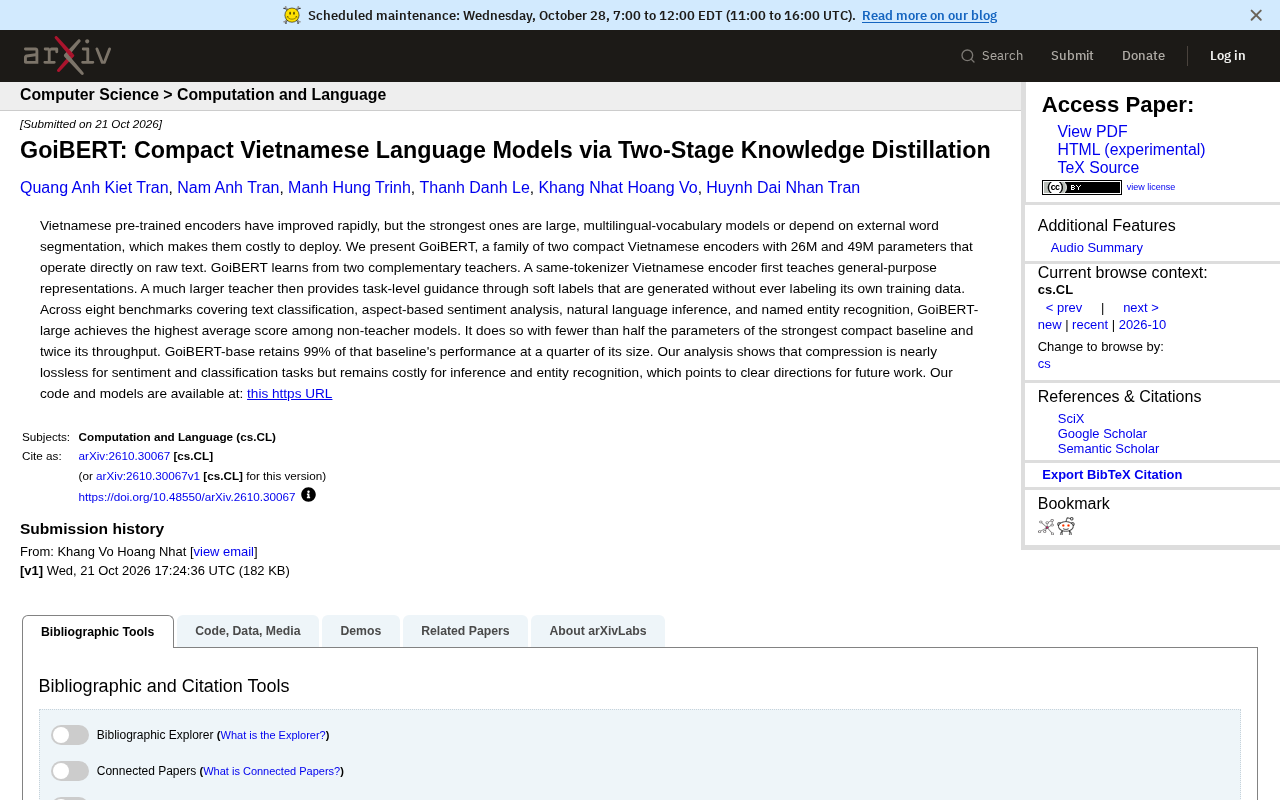Viewport: 1280px width, 800px height.
Task: Click the arXiv logo
Action: click(67, 55)
